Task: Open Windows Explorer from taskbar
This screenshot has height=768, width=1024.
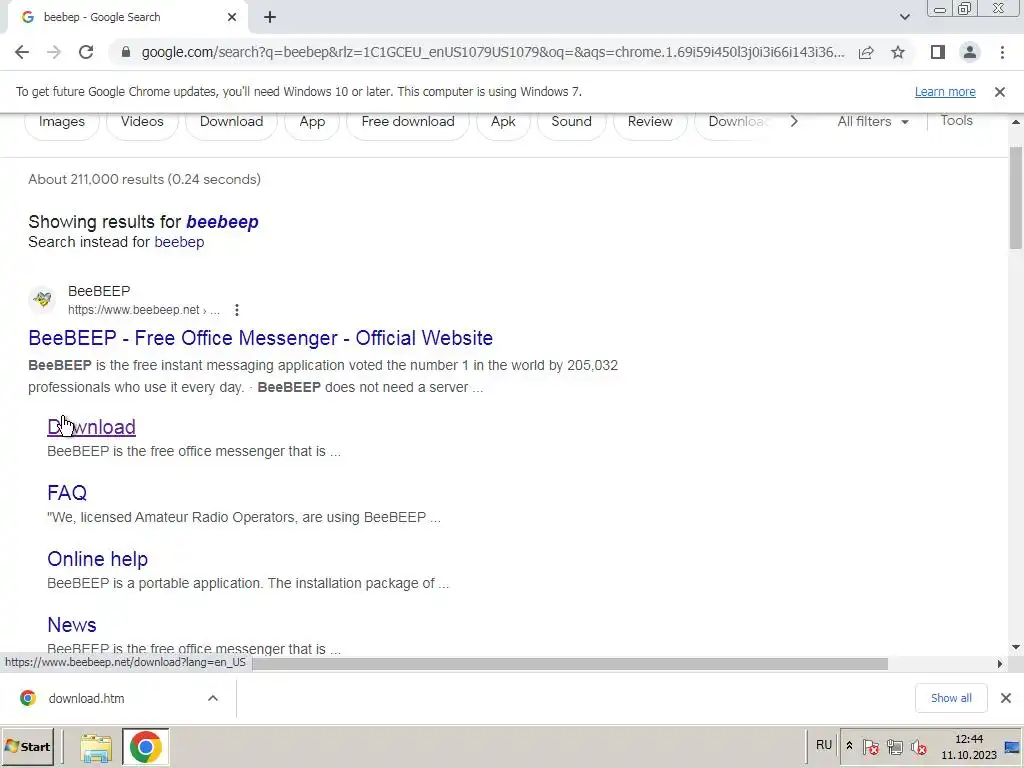Action: (x=96, y=747)
